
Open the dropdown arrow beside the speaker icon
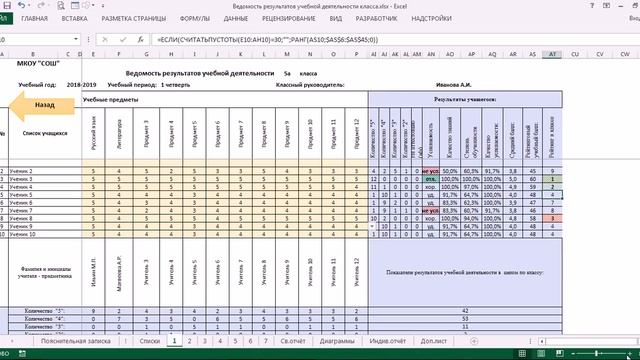(x=93, y=6)
